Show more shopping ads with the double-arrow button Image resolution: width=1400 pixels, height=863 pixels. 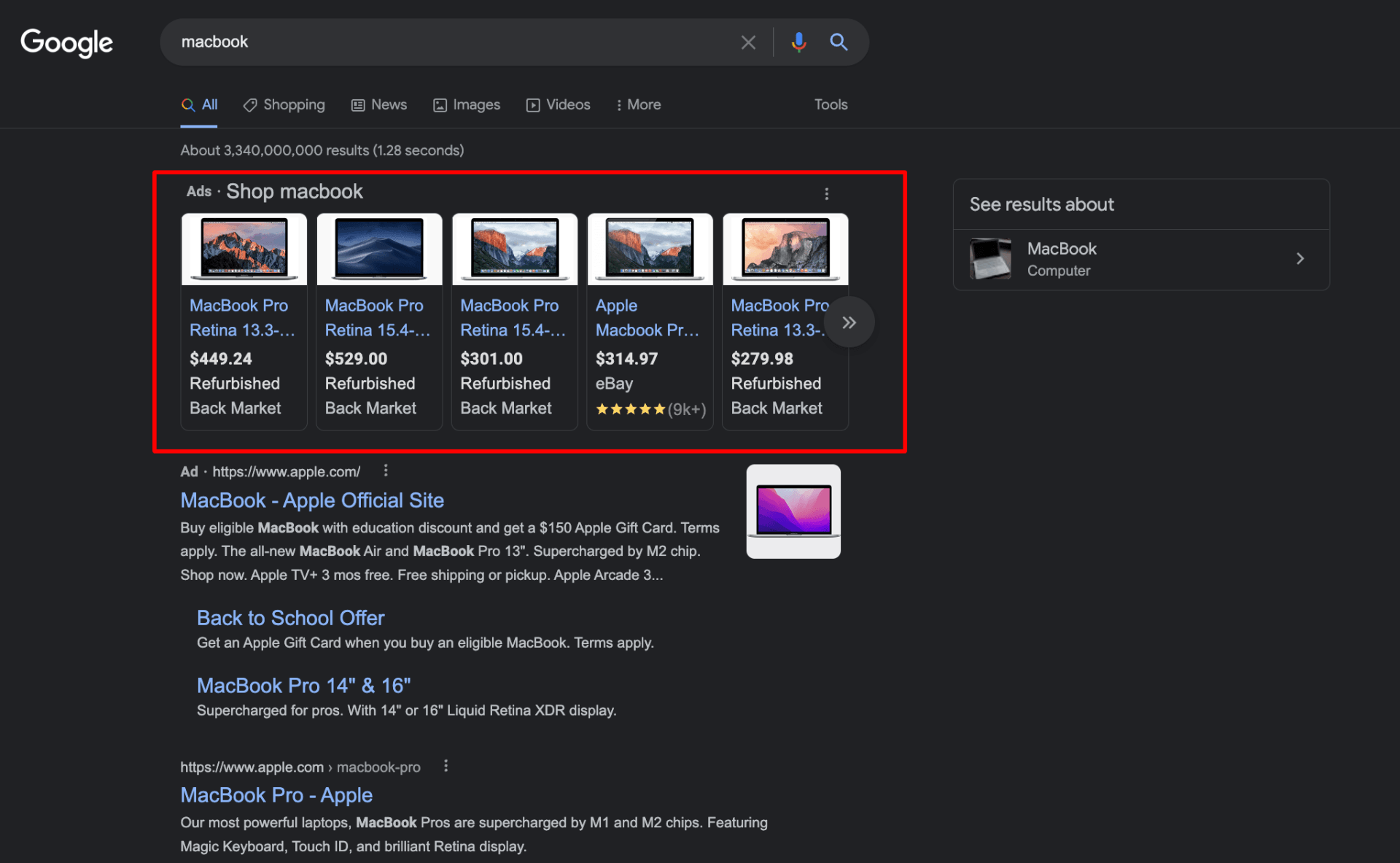(x=849, y=322)
